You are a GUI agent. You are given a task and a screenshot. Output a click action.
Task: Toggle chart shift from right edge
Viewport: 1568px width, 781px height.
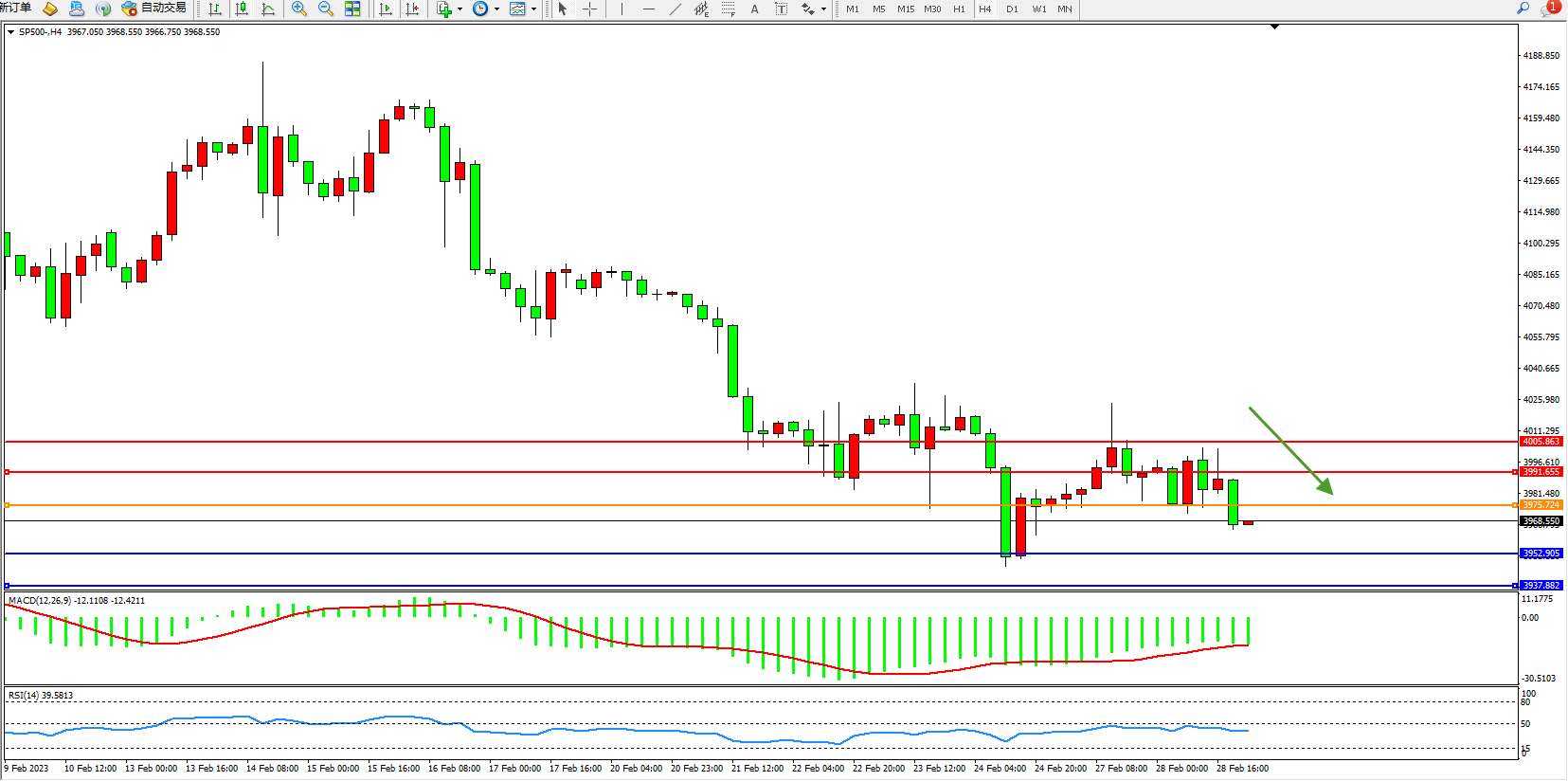point(412,9)
